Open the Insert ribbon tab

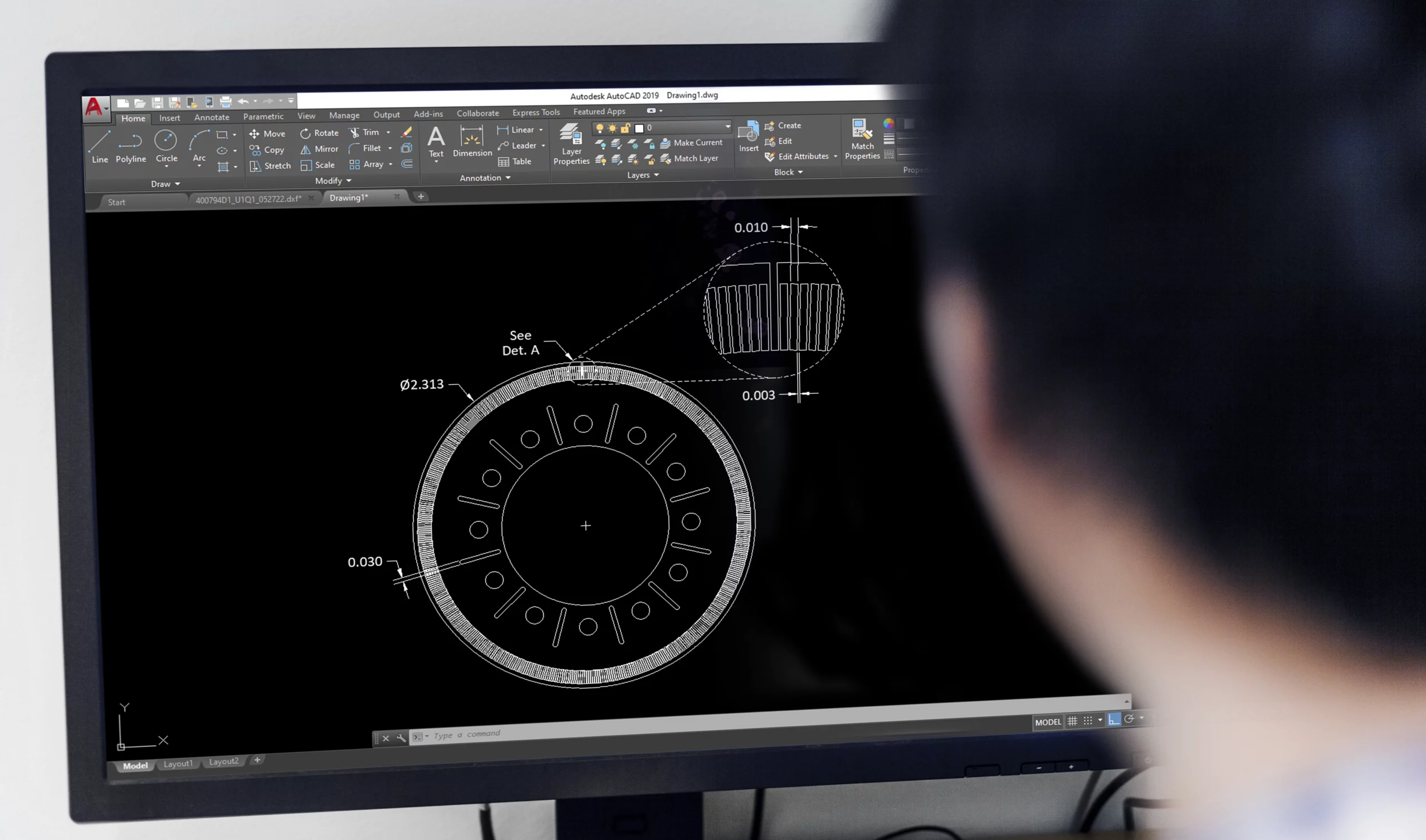[x=169, y=118]
